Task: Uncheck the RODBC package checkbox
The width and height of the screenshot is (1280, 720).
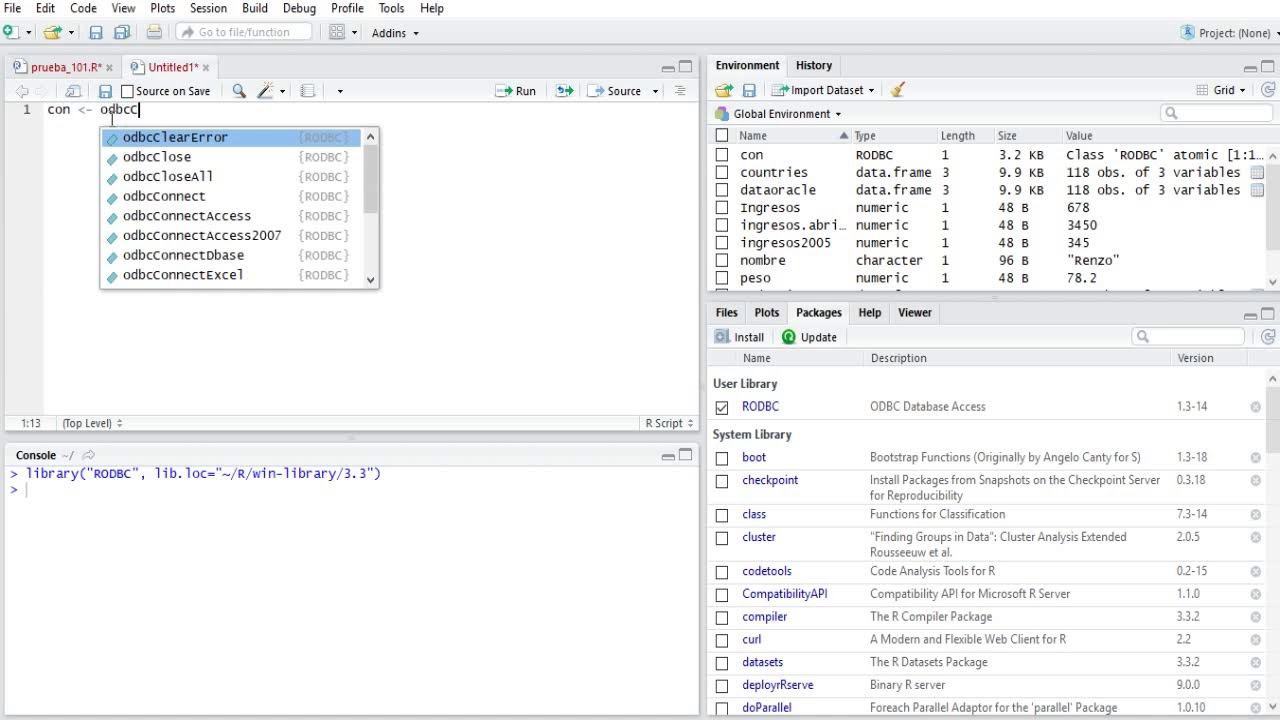Action: click(x=722, y=407)
